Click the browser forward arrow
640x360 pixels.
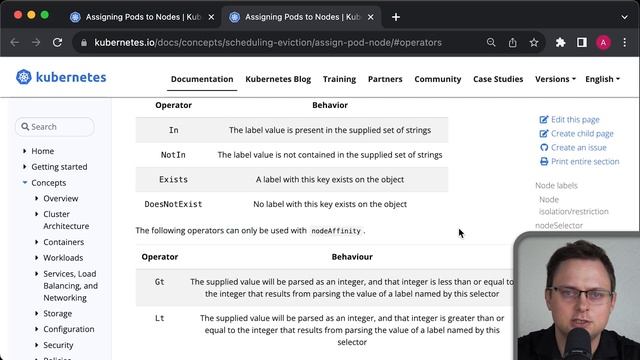(x=36, y=42)
